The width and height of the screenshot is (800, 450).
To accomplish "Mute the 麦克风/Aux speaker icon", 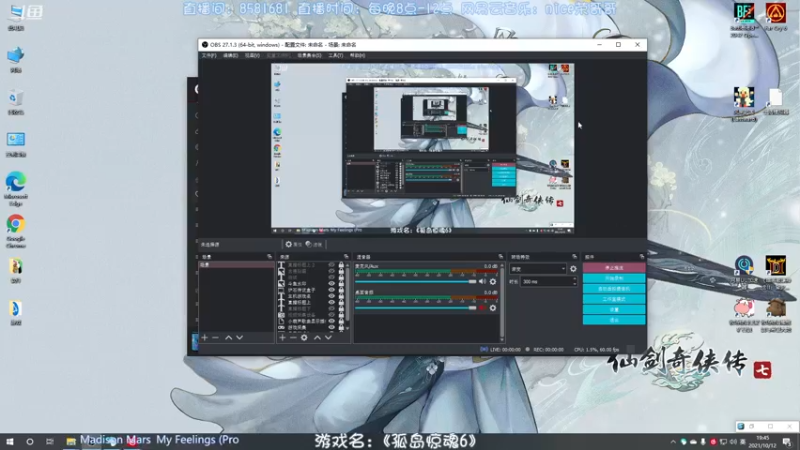I will 482,282.
